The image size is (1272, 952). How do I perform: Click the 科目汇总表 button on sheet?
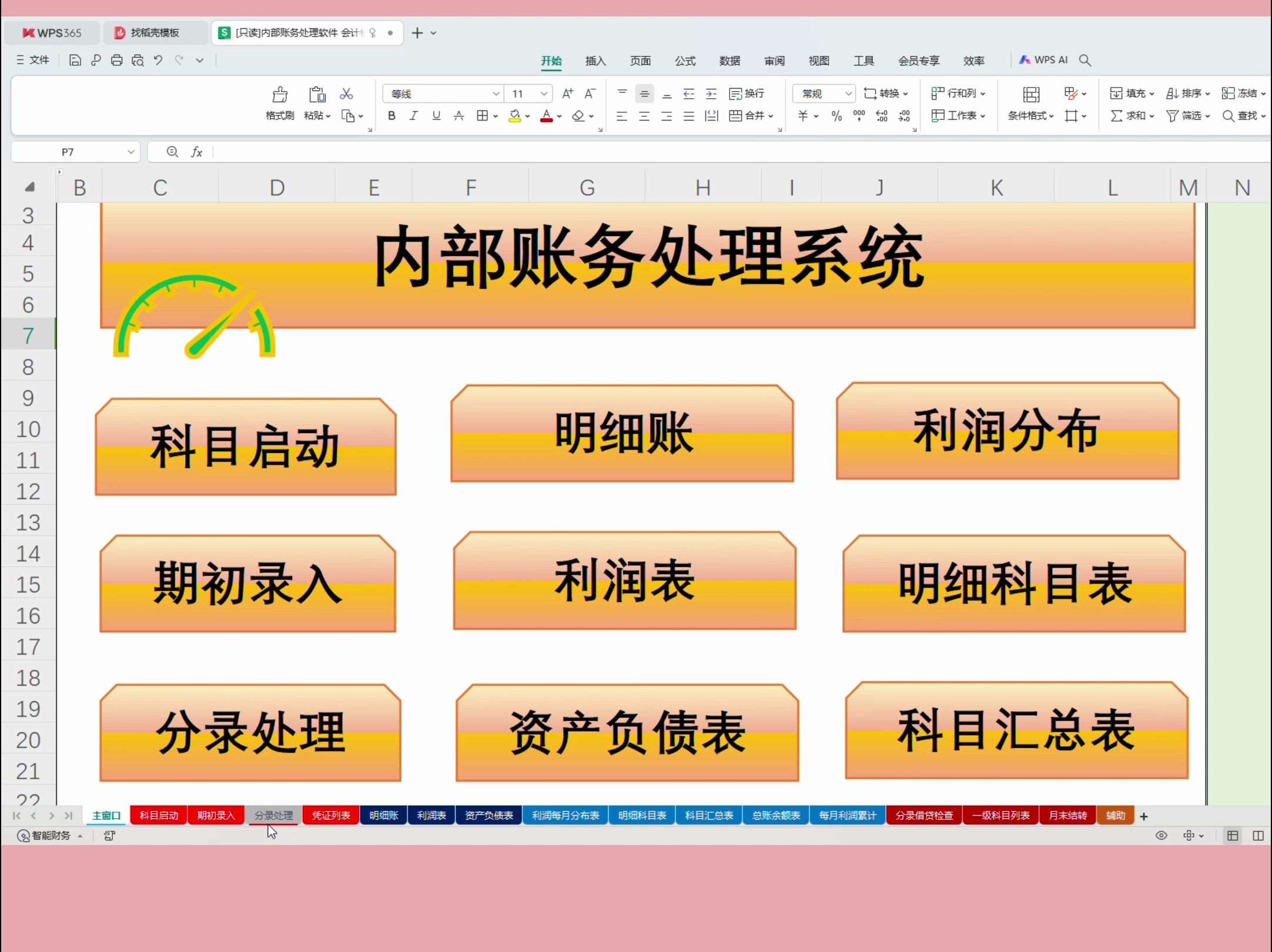1017,730
